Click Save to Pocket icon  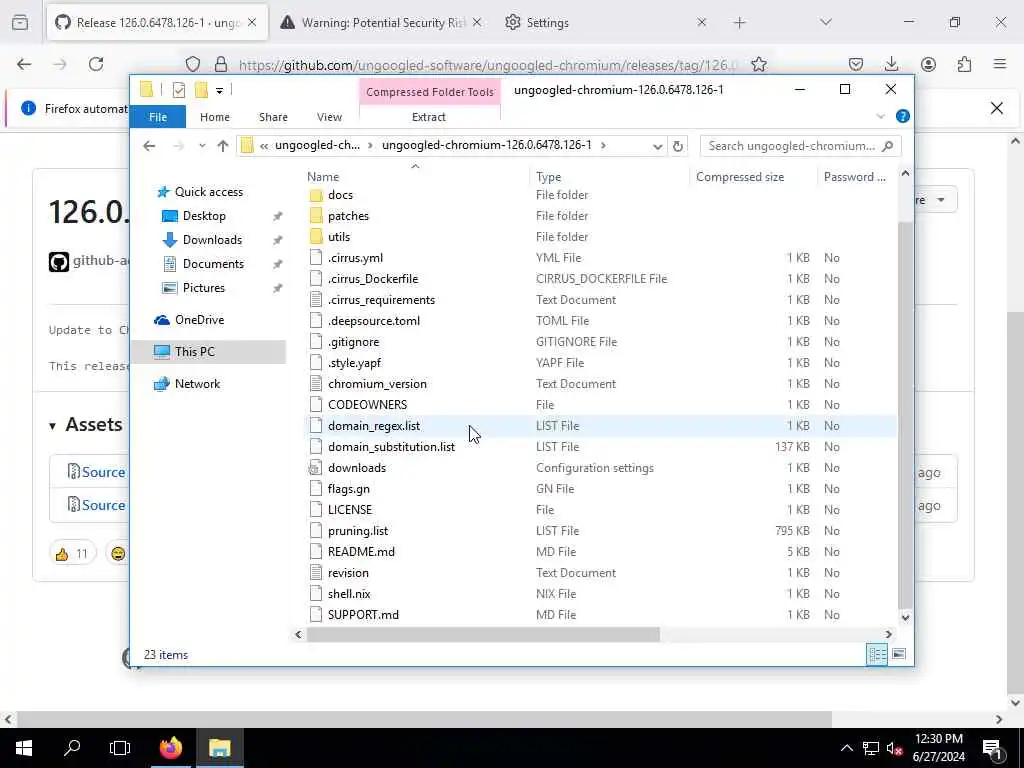coord(856,64)
